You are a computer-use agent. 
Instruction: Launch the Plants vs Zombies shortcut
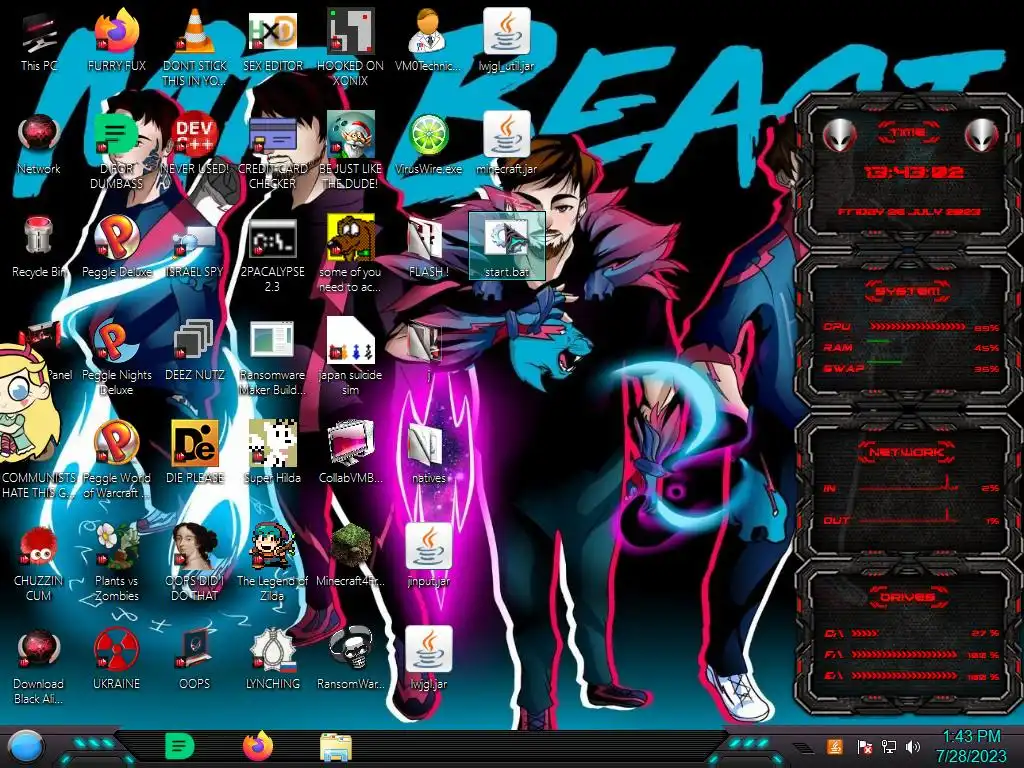click(116, 563)
